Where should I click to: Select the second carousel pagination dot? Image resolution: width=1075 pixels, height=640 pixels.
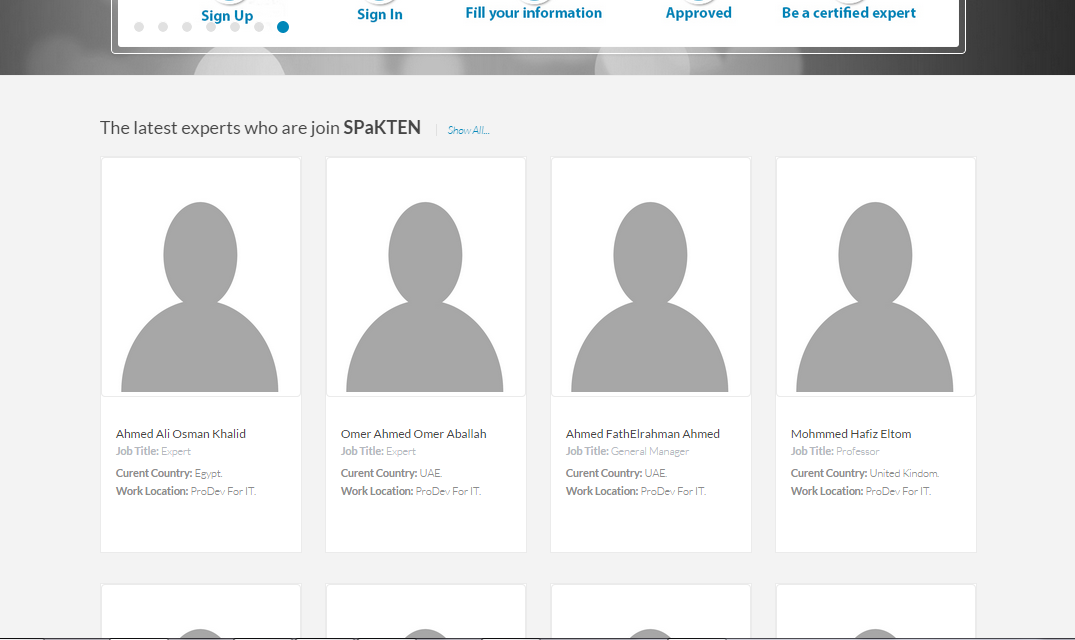pos(163,27)
